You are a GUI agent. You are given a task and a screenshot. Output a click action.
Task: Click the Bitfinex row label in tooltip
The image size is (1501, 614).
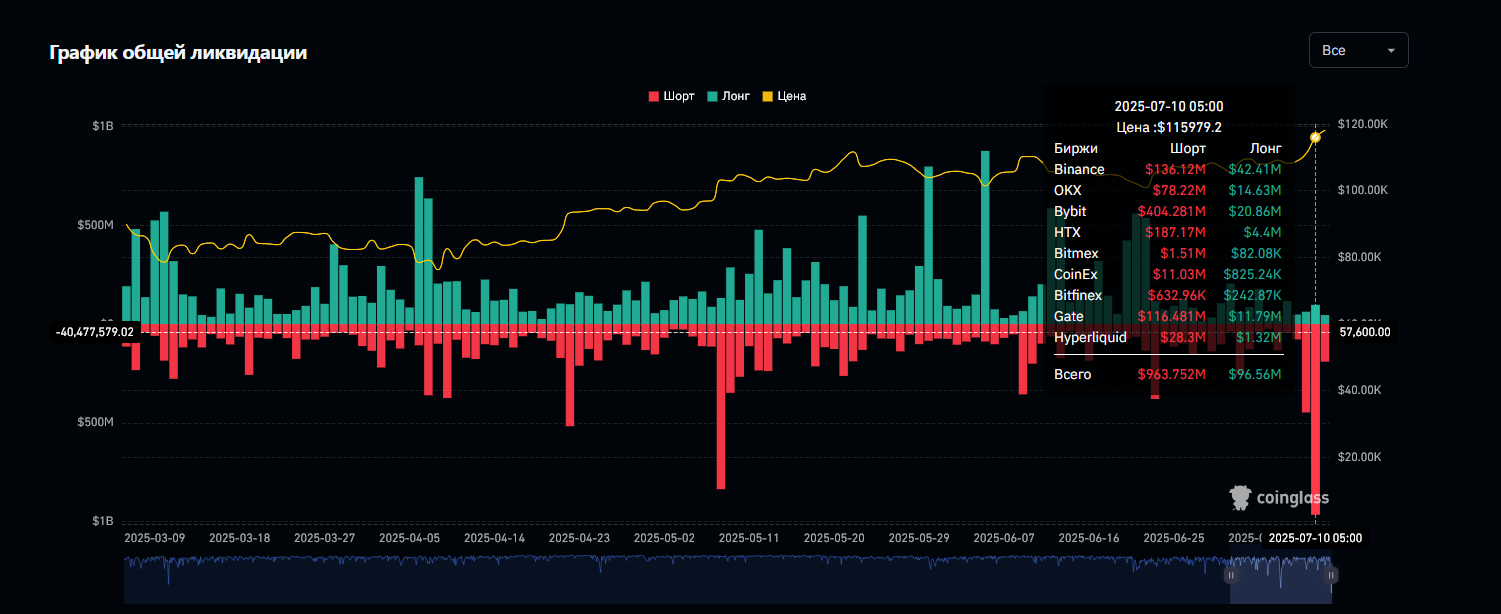(x=1078, y=295)
